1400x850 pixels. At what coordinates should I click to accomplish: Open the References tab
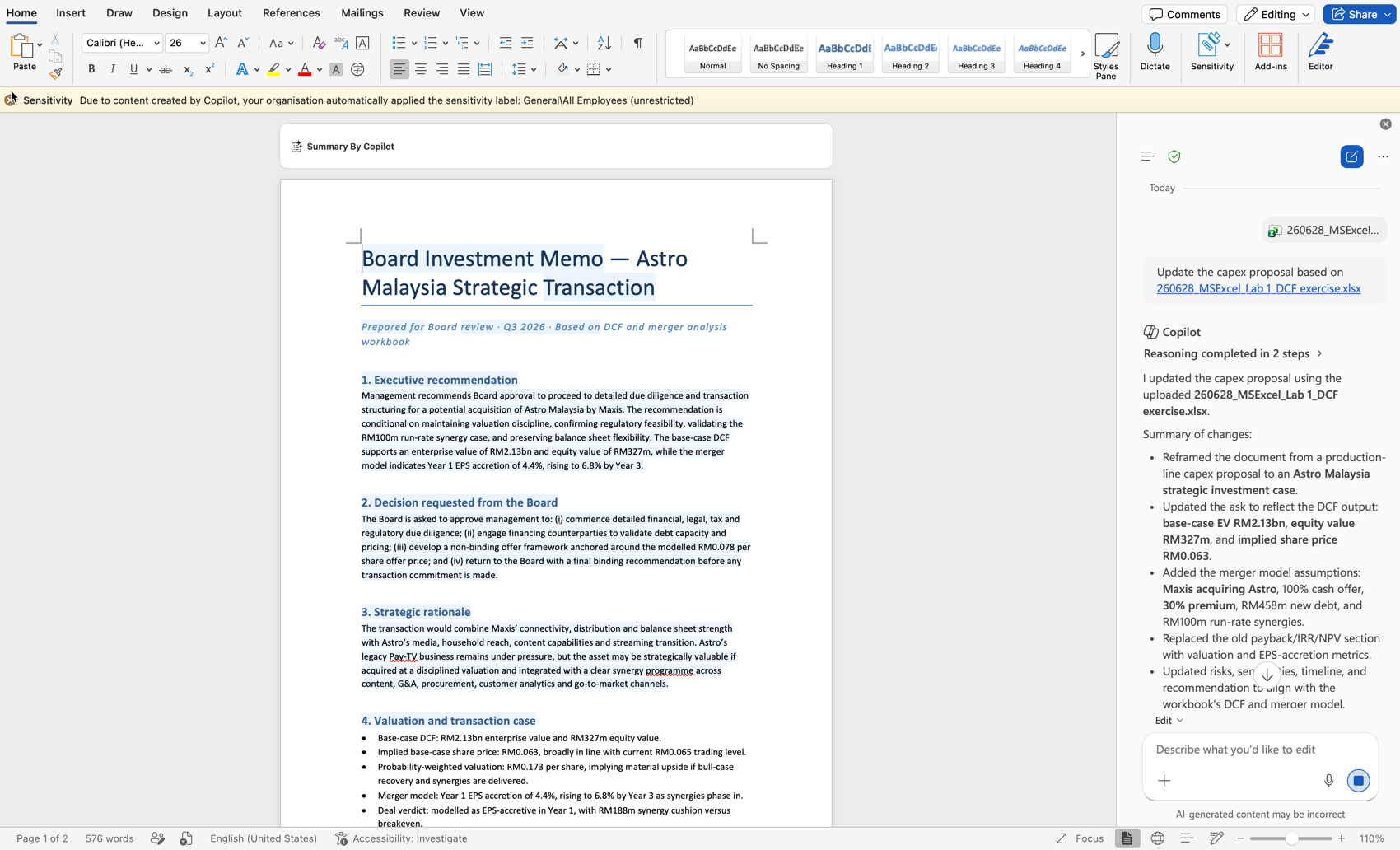click(292, 13)
